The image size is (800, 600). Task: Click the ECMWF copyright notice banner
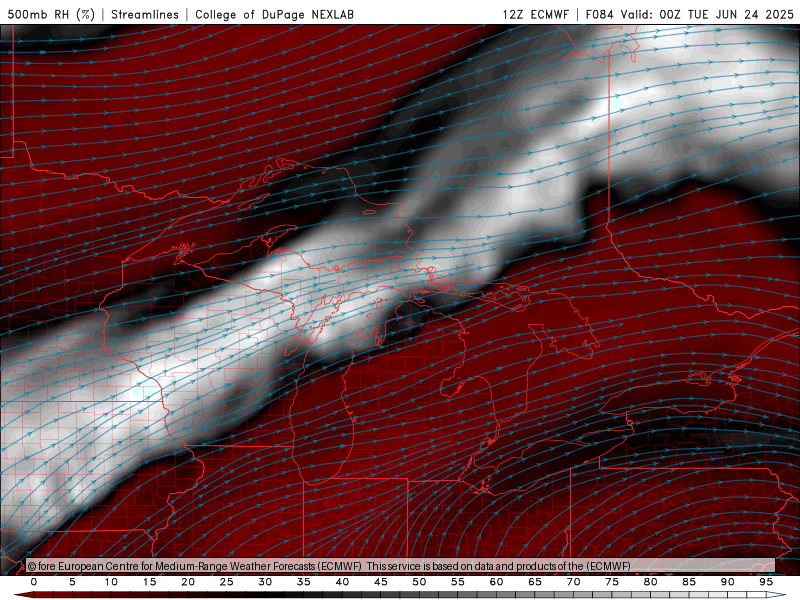point(401,566)
